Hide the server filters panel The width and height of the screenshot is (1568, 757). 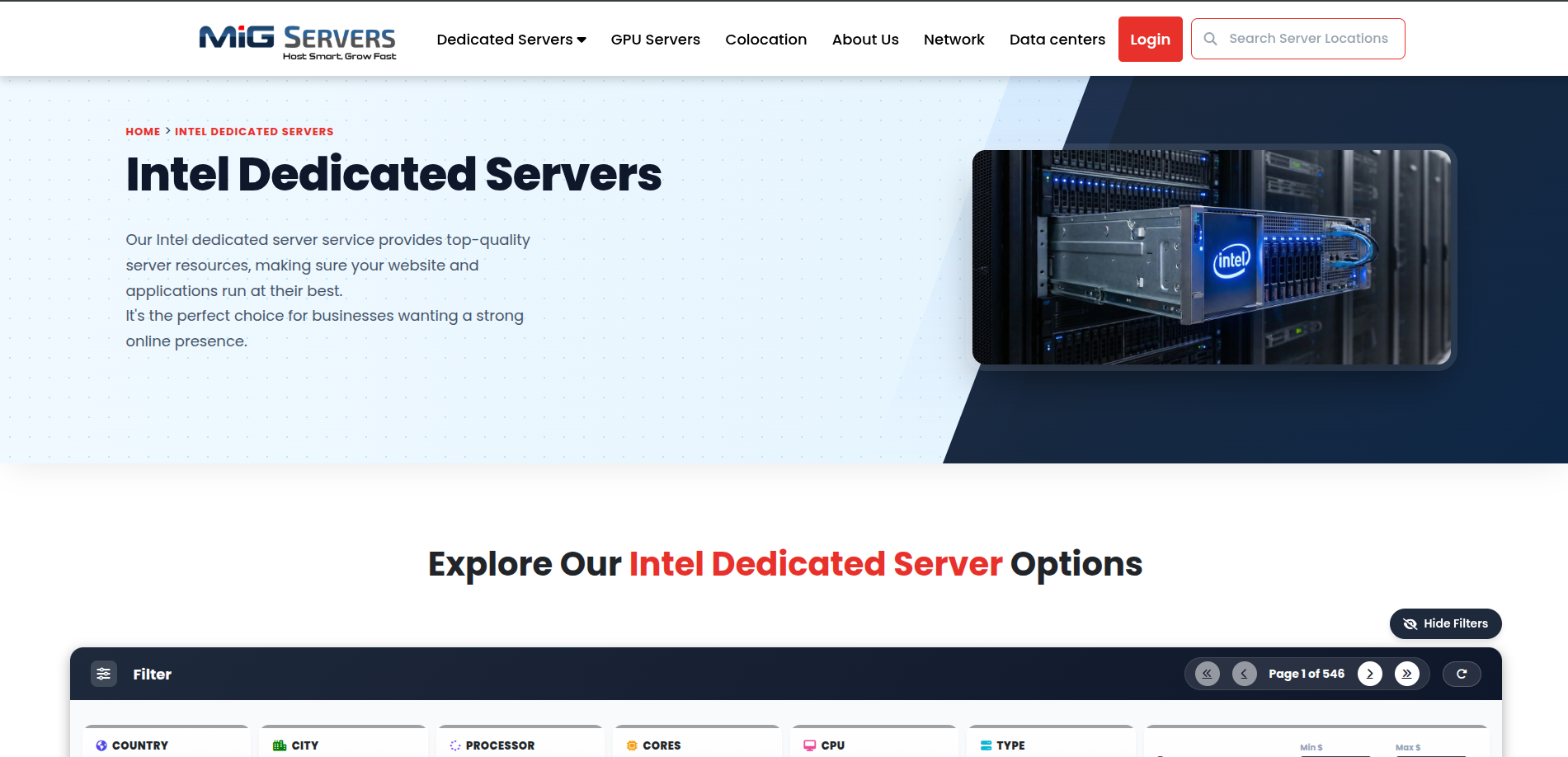(1445, 623)
